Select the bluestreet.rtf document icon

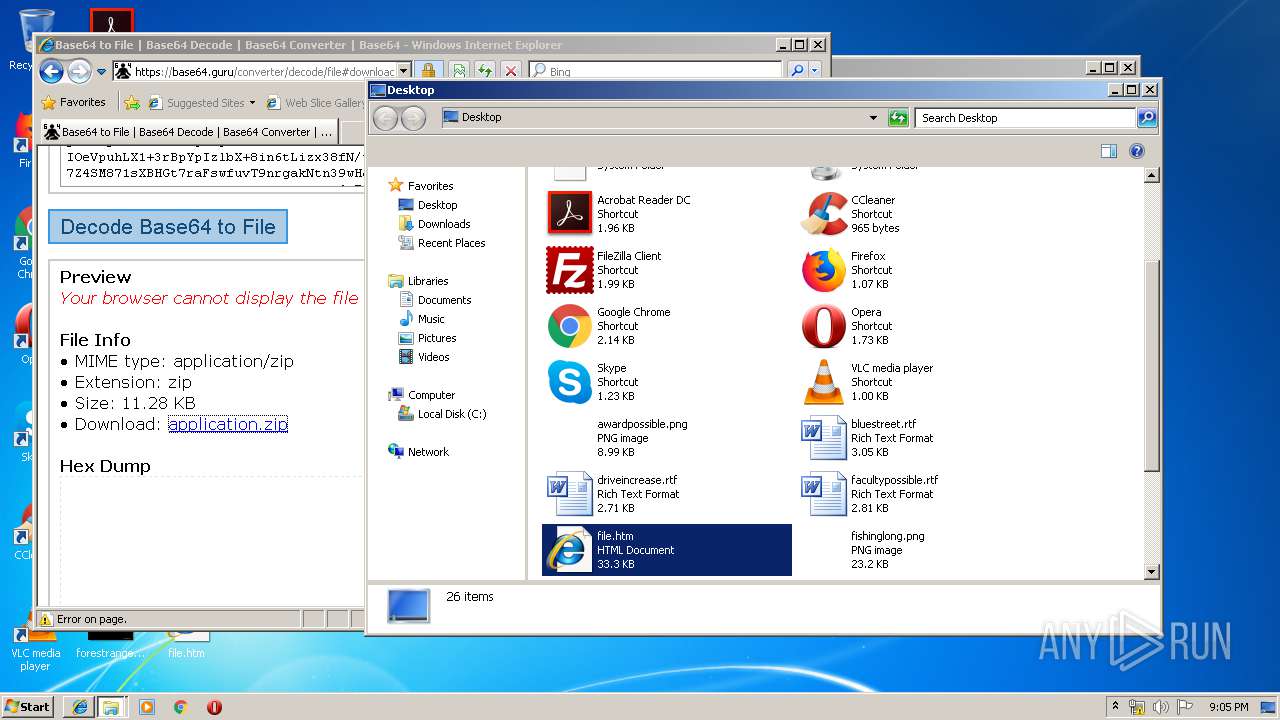pyautogui.click(x=824, y=437)
